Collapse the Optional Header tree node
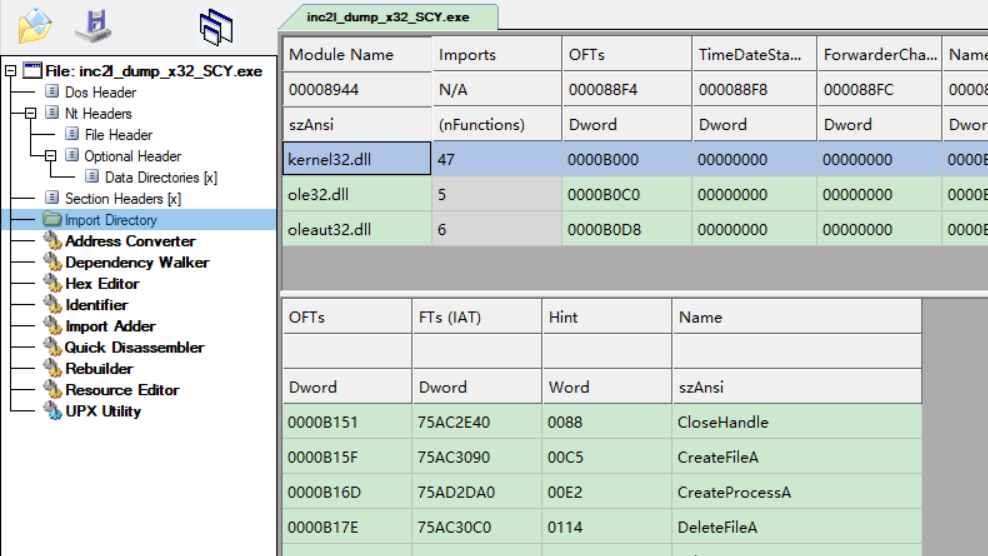 click(50, 156)
